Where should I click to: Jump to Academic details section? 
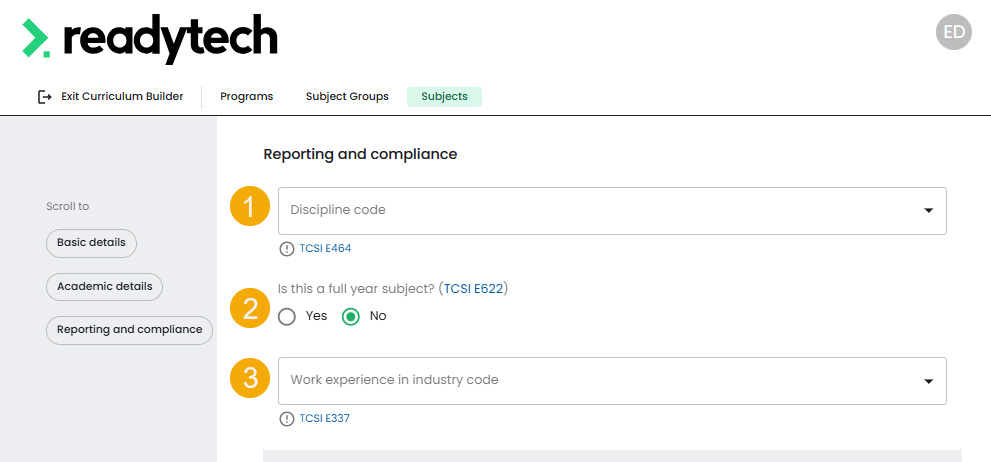click(104, 287)
